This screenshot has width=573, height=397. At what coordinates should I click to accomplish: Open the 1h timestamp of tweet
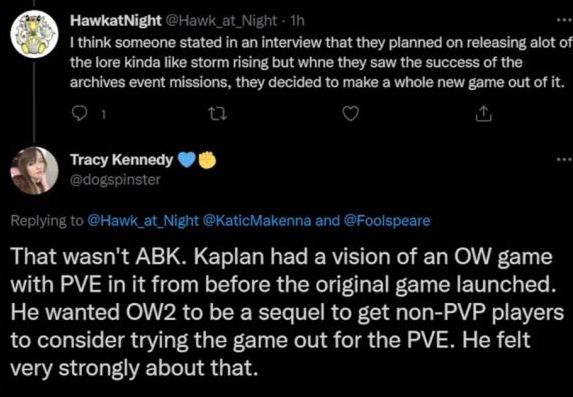click(297, 21)
